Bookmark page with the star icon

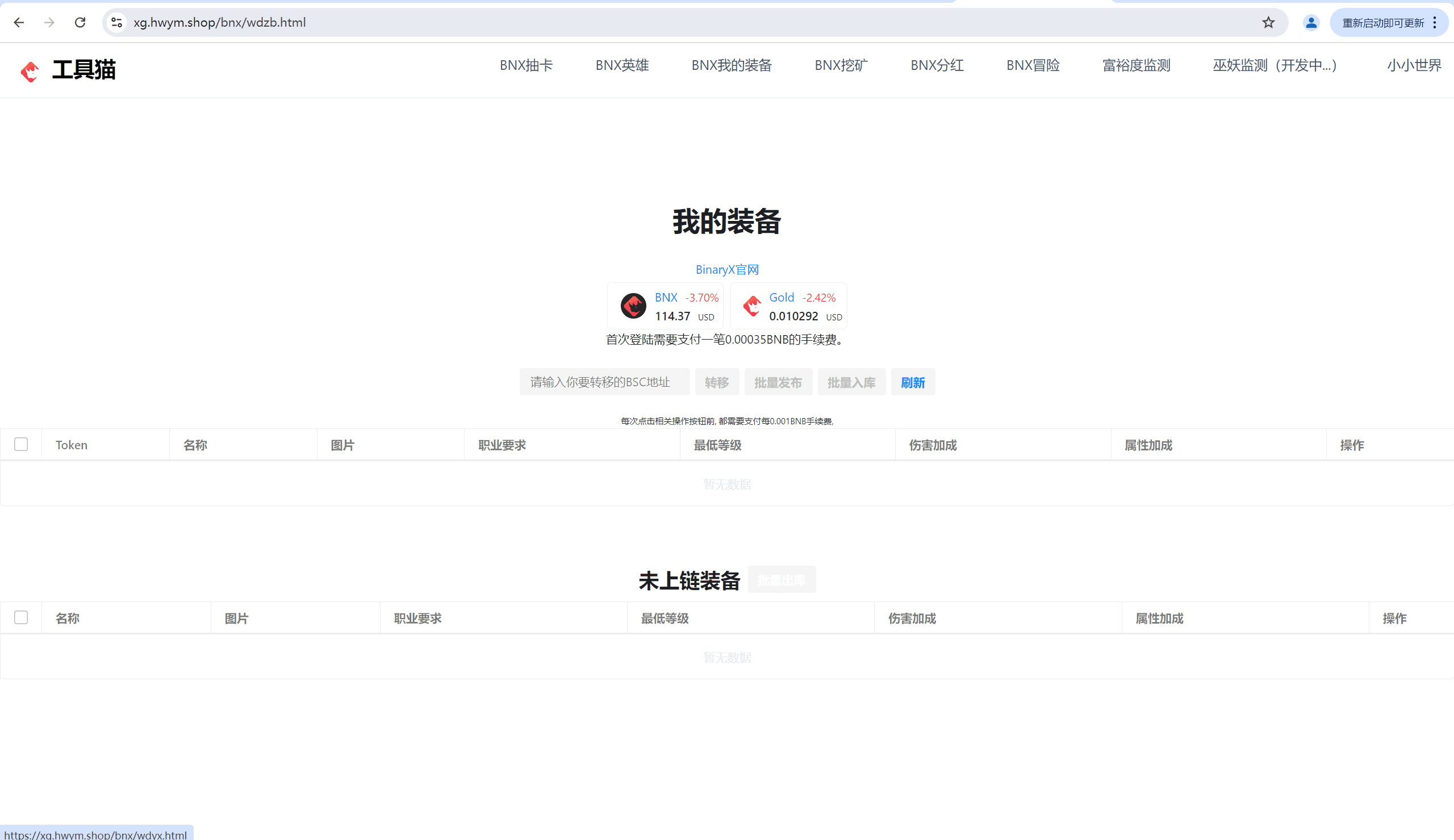(x=1268, y=23)
